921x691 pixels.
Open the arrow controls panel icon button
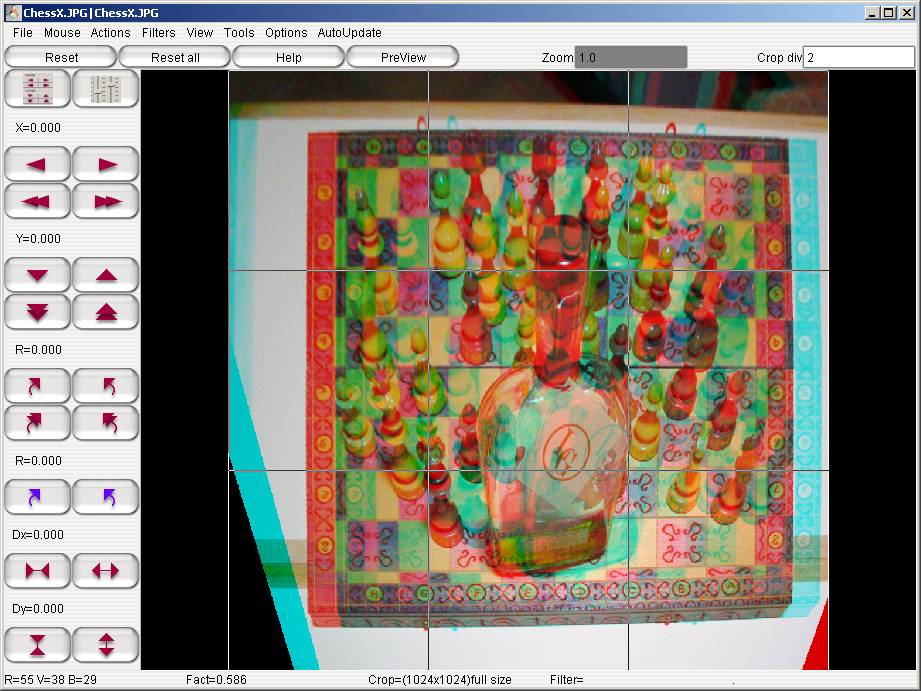(x=37, y=89)
